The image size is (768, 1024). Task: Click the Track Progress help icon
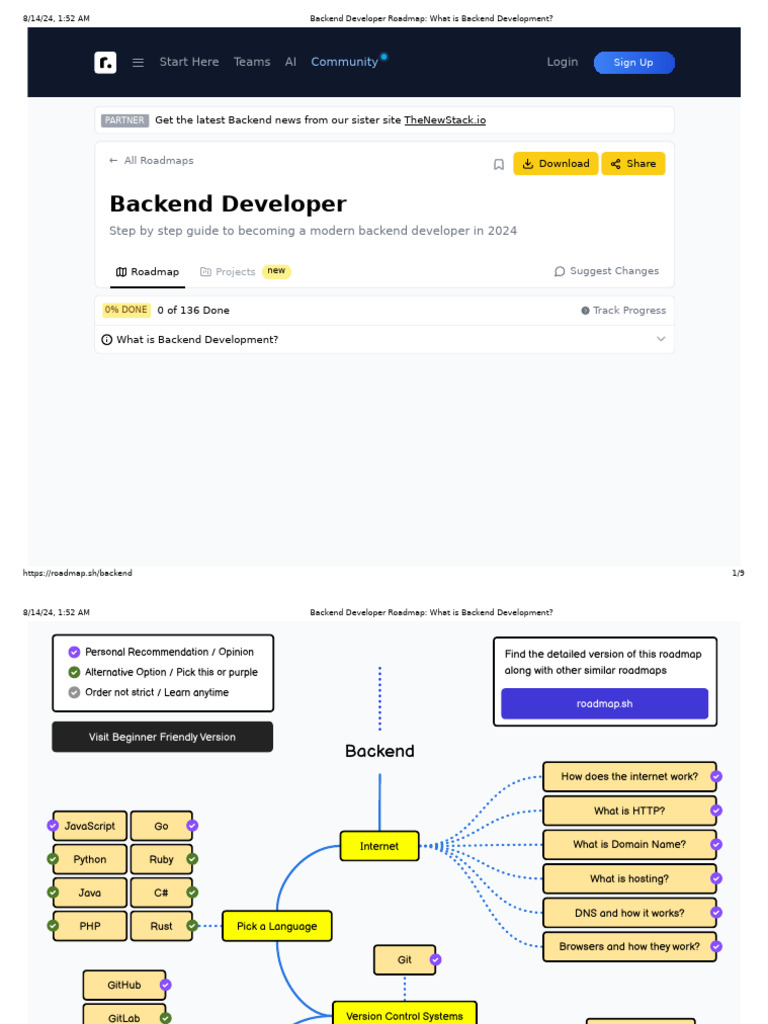tap(585, 311)
